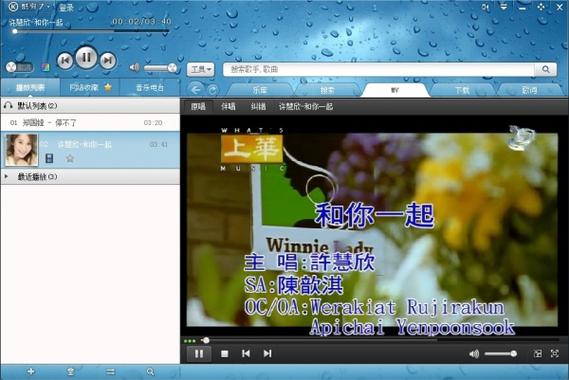Focus the song search input field
Viewport: 569px width, 380px height.
pos(378,69)
